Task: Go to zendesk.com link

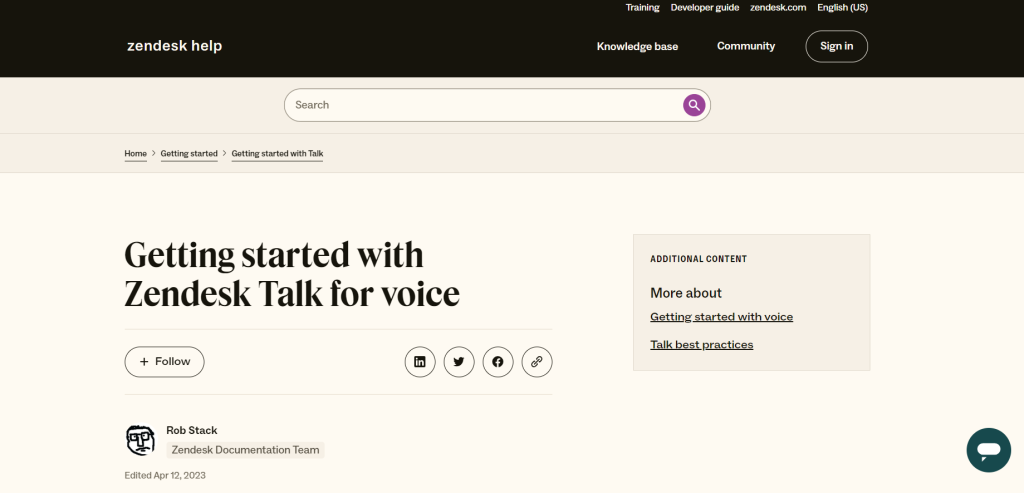Action: (778, 8)
